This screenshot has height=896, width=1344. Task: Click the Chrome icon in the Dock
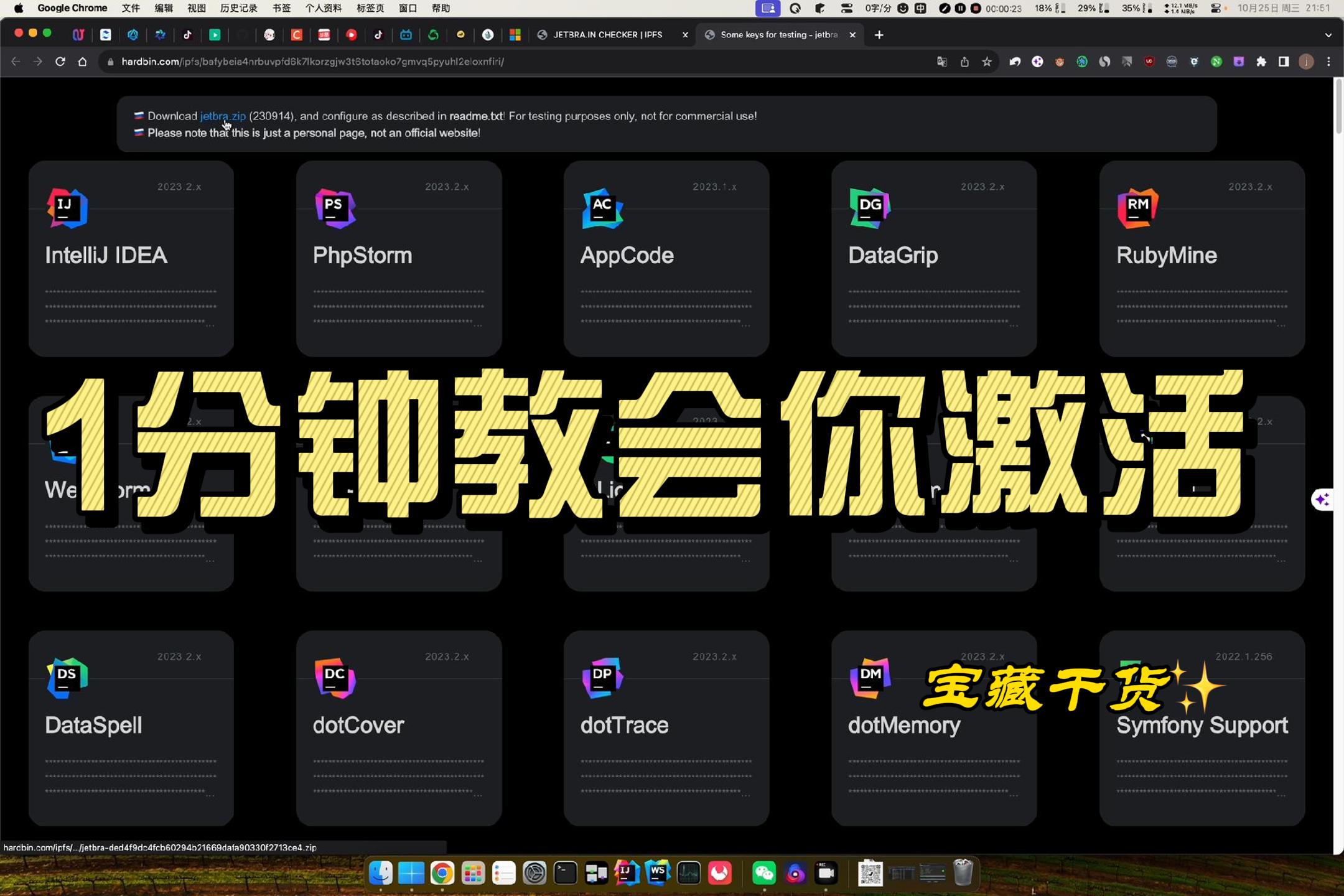point(442,874)
